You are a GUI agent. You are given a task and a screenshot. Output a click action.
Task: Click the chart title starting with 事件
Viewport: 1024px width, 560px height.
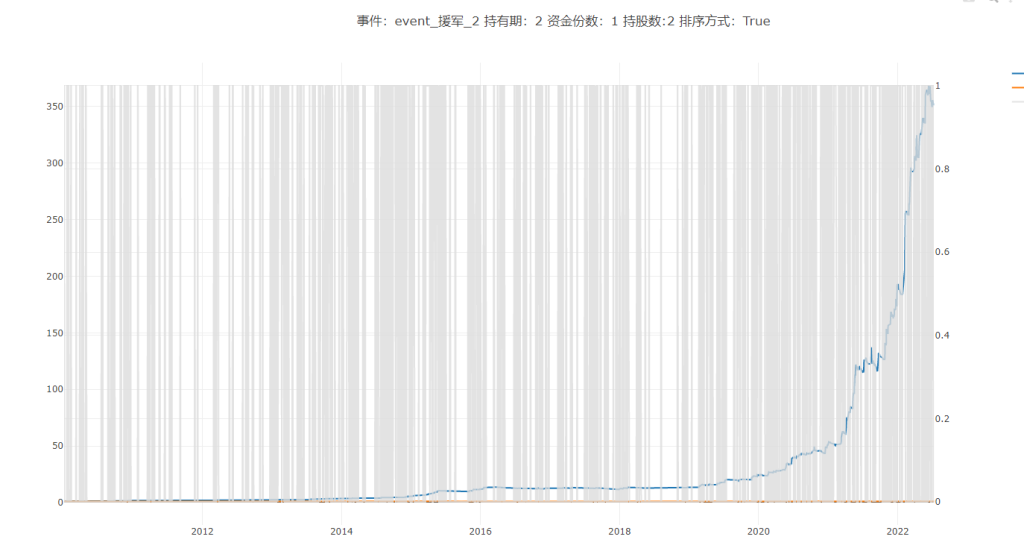(563, 21)
